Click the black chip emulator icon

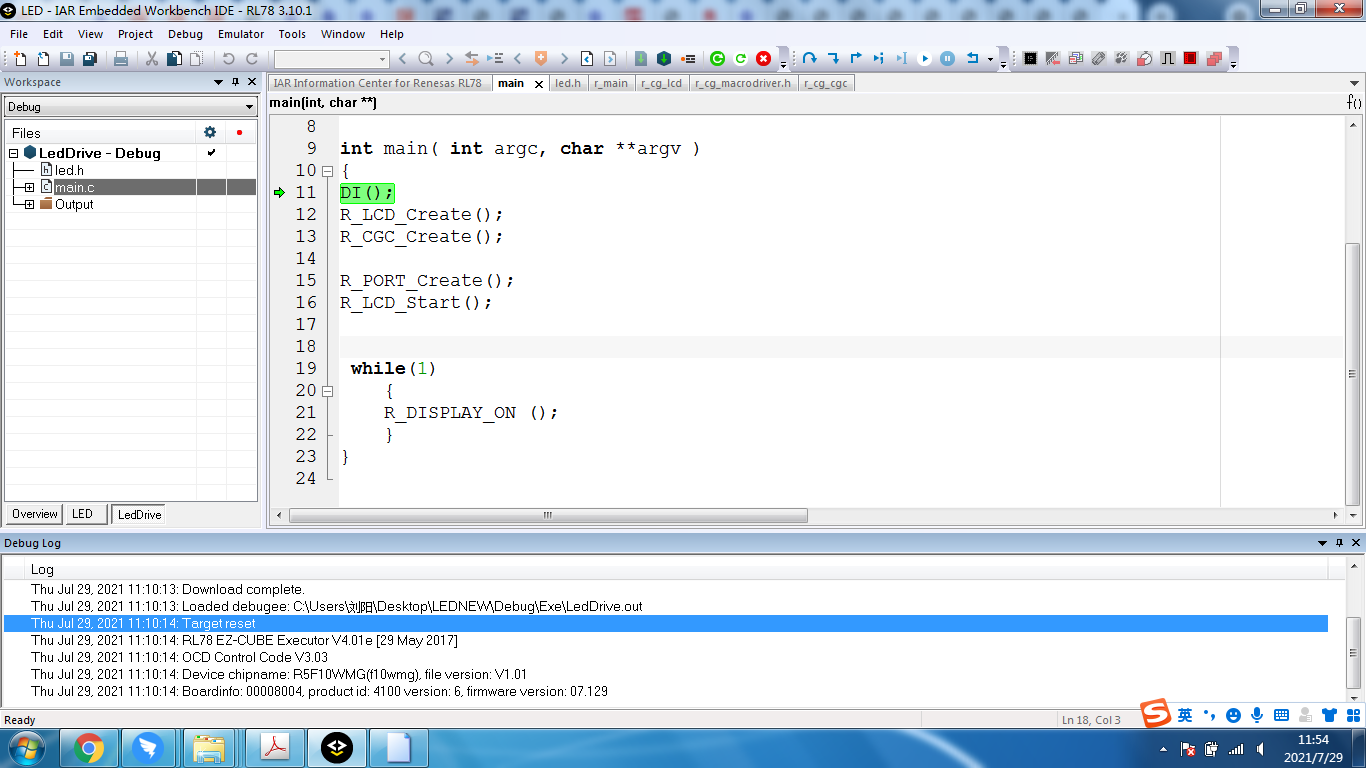point(1030,59)
